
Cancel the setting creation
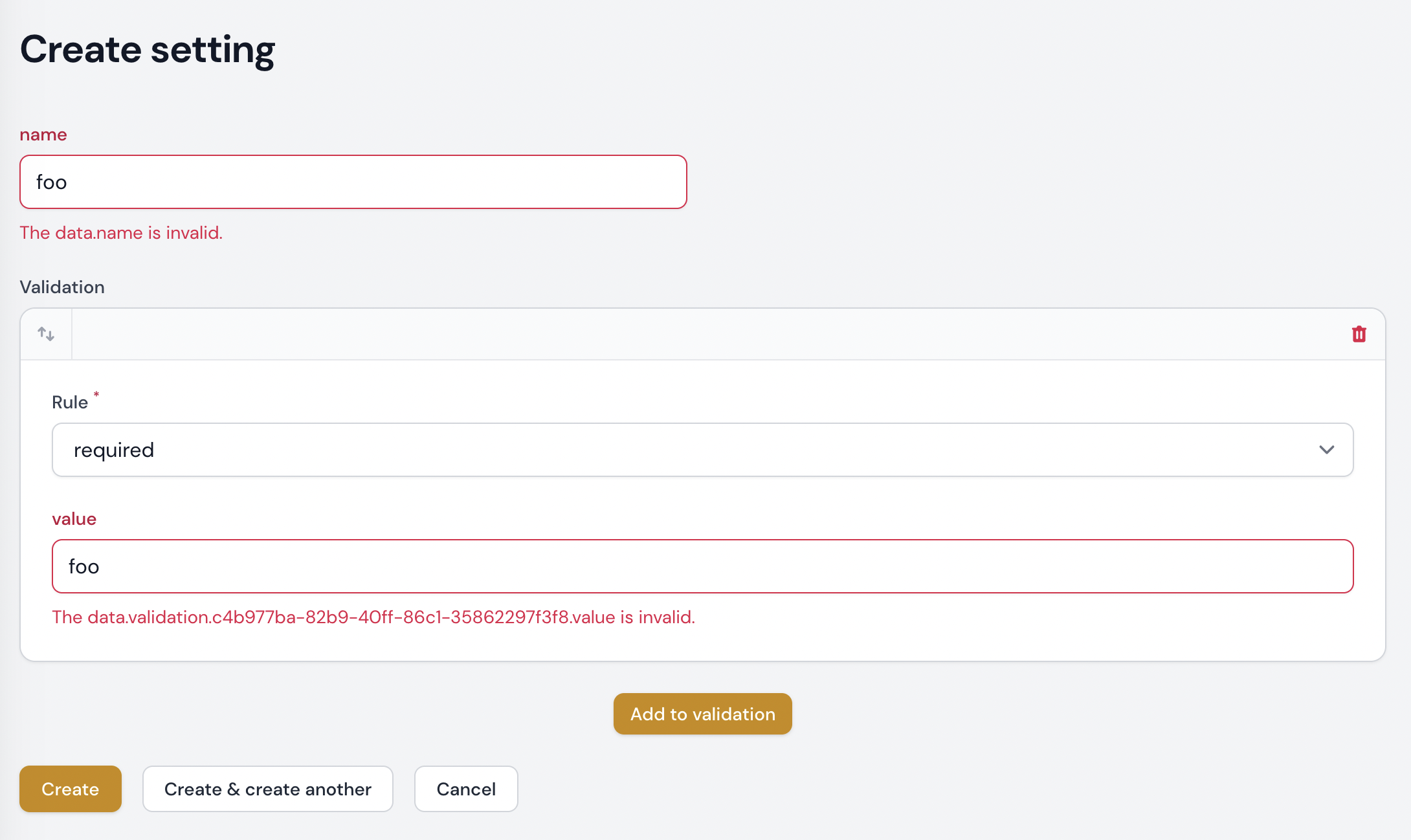tap(465, 789)
